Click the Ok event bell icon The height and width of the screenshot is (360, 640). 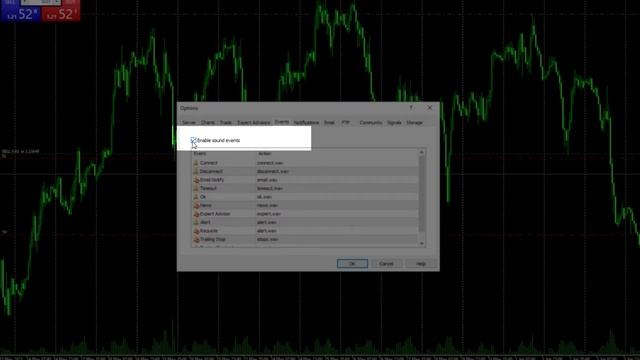196,197
